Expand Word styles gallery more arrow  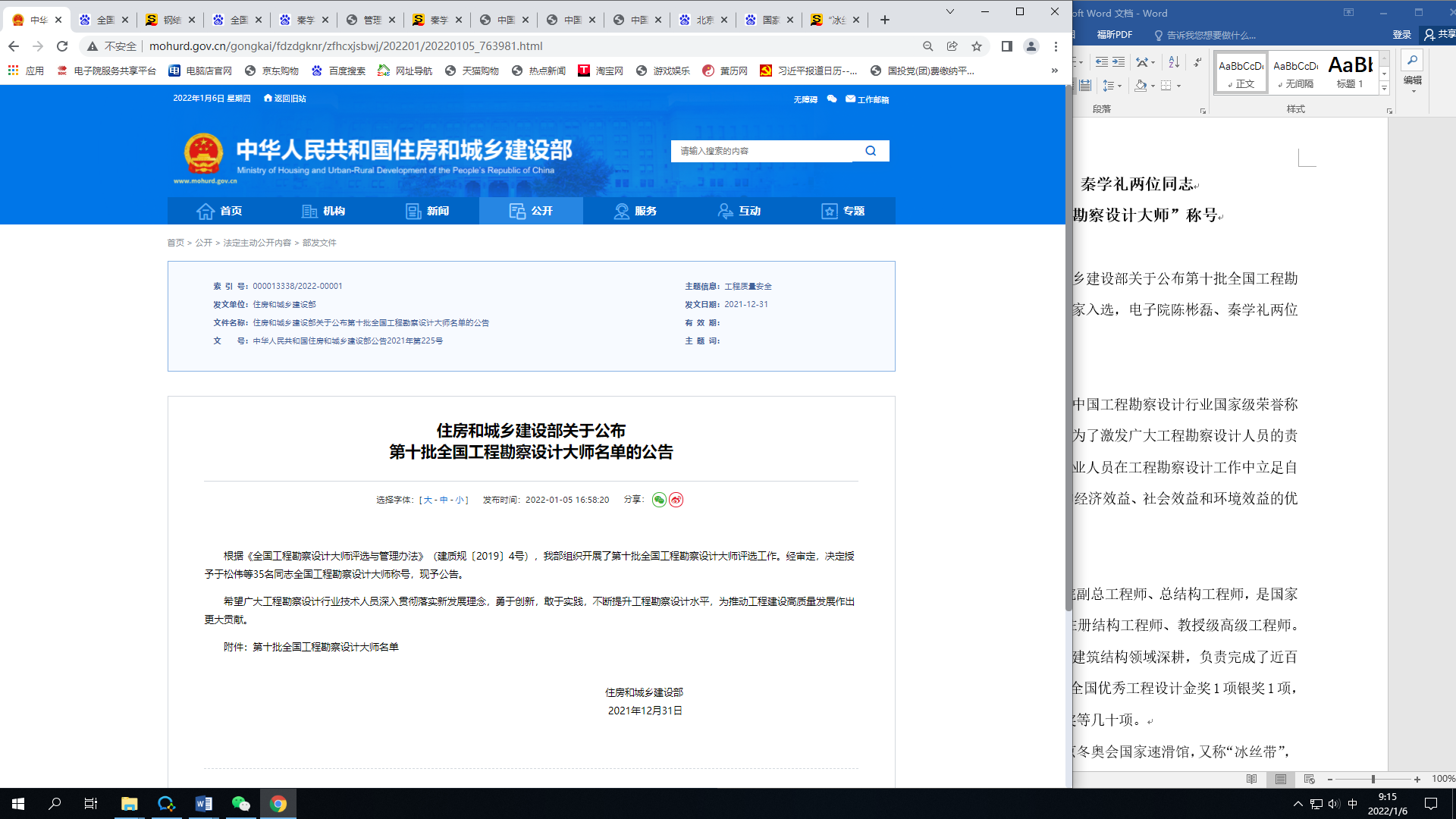coord(1384,89)
